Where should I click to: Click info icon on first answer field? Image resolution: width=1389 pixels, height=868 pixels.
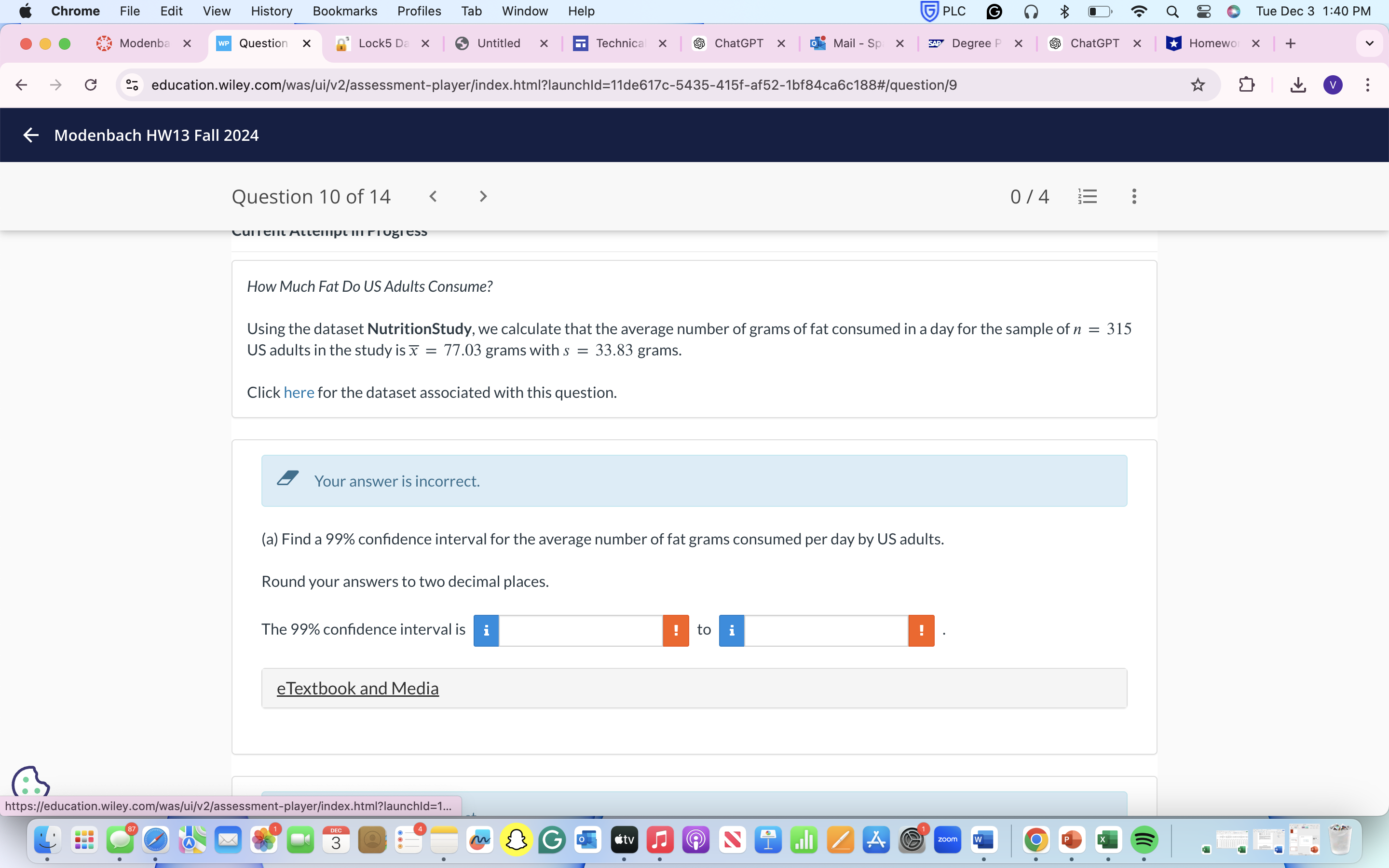[x=485, y=630]
